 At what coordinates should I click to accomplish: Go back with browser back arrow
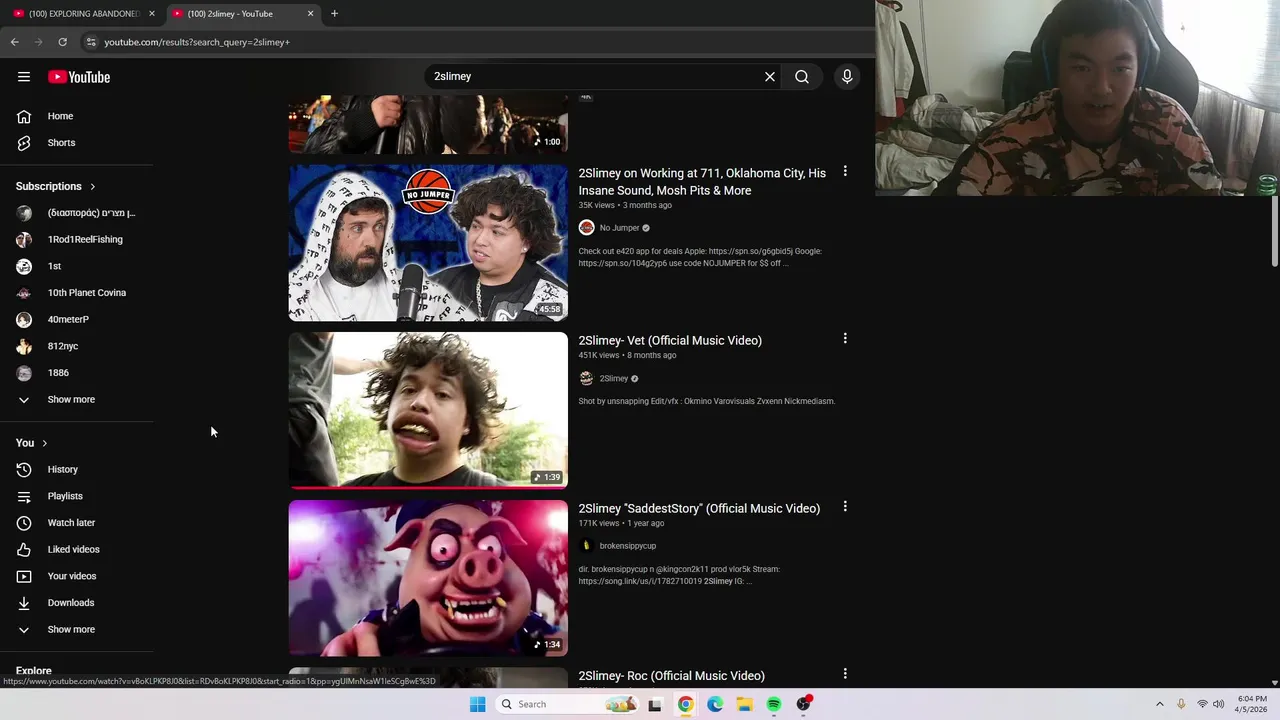pyautogui.click(x=14, y=42)
